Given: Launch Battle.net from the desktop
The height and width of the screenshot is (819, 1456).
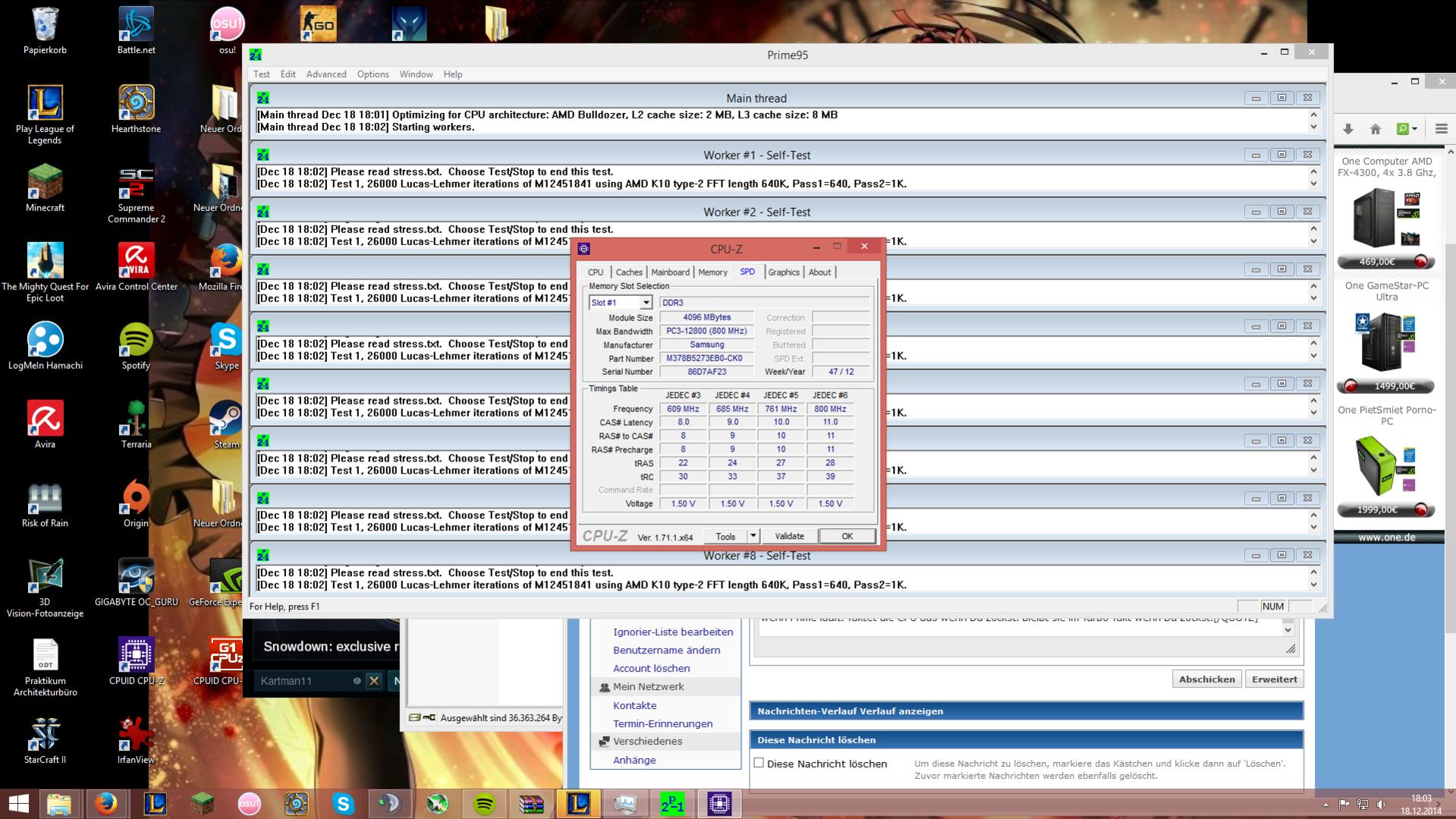Looking at the screenshot, I should pyautogui.click(x=136, y=31).
